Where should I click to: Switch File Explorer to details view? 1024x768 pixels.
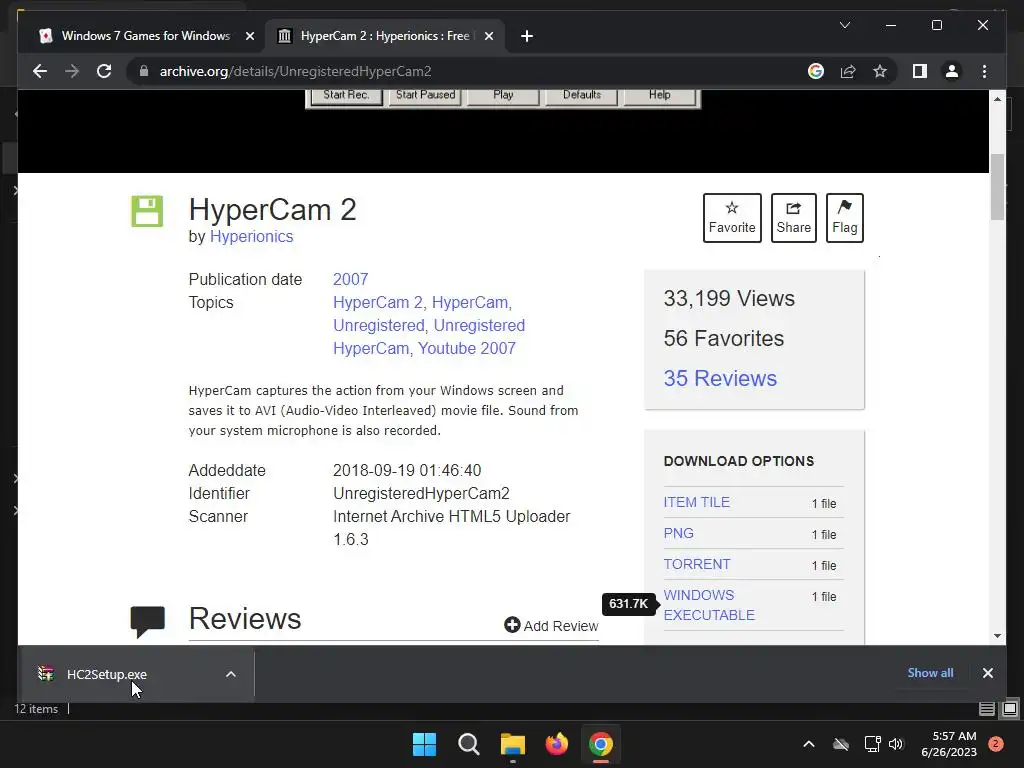pos(986,709)
